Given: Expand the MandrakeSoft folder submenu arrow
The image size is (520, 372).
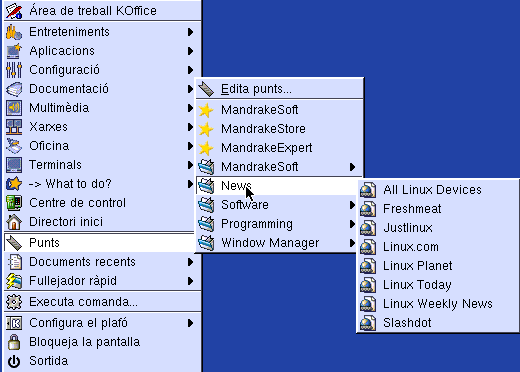Looking at the screenshot, I should point(352,167).
